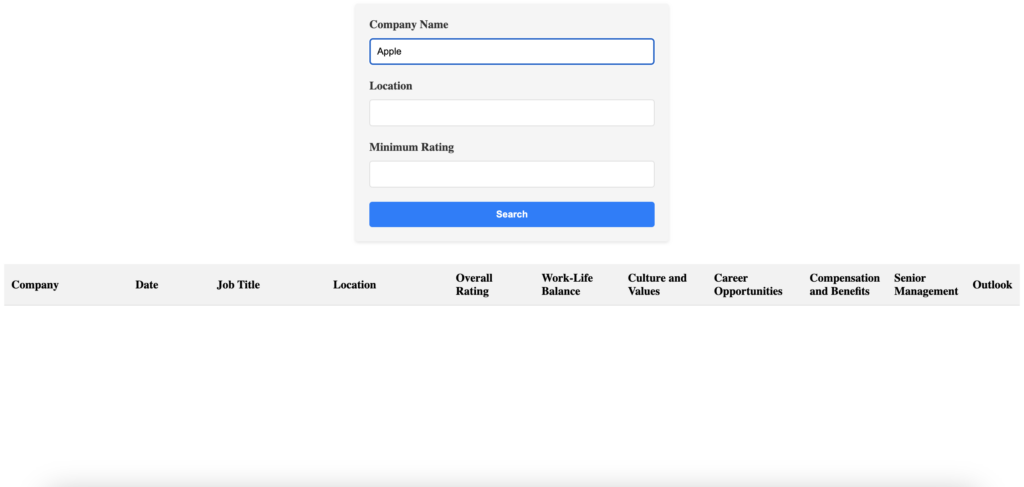Select the Minimum Rating input box
The height and width of the screenshot is (487, 1024).
pos(511,174)
